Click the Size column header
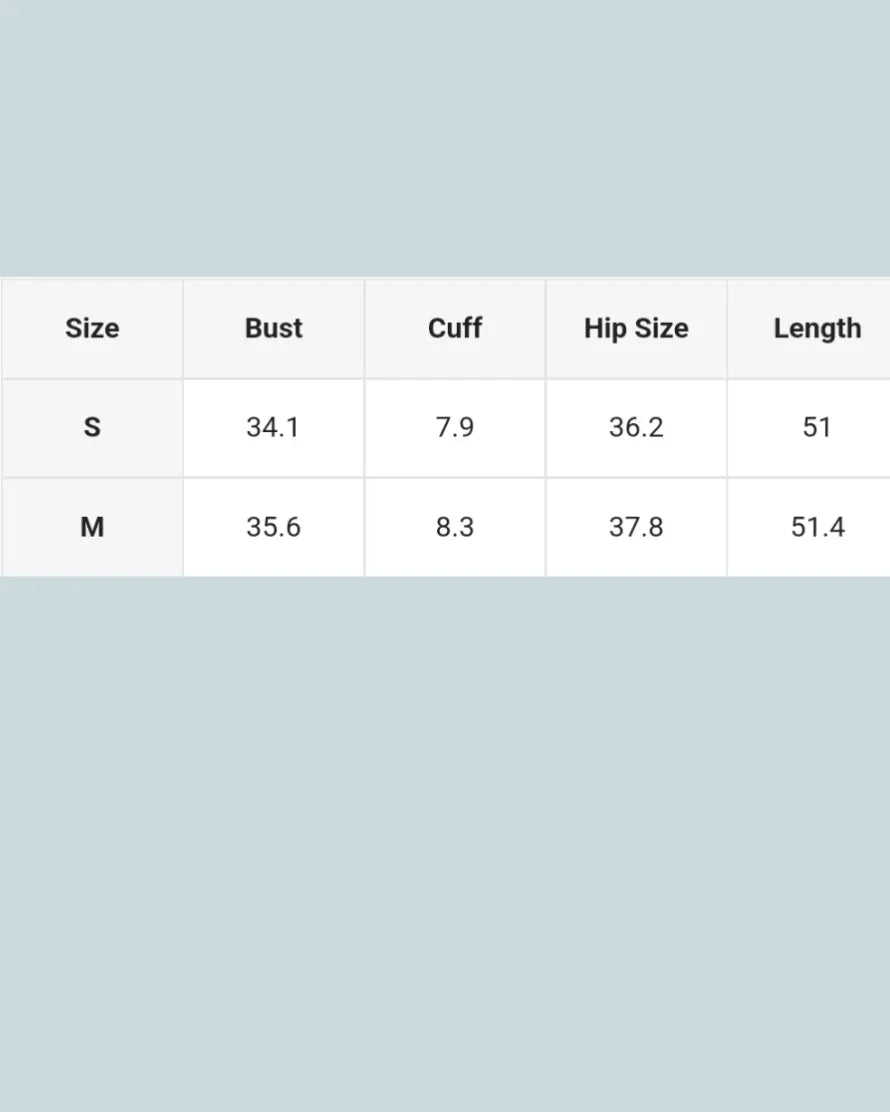The image size is (890, 1112). coord(92,328)
